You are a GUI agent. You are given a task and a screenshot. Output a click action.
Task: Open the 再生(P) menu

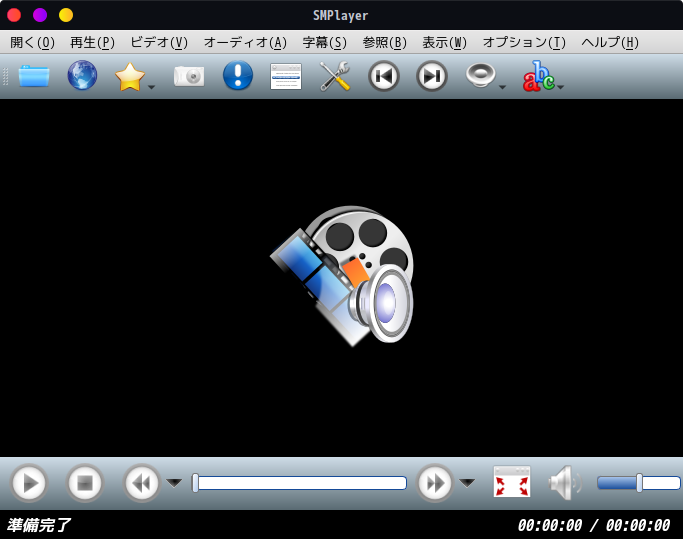point(92,42)
